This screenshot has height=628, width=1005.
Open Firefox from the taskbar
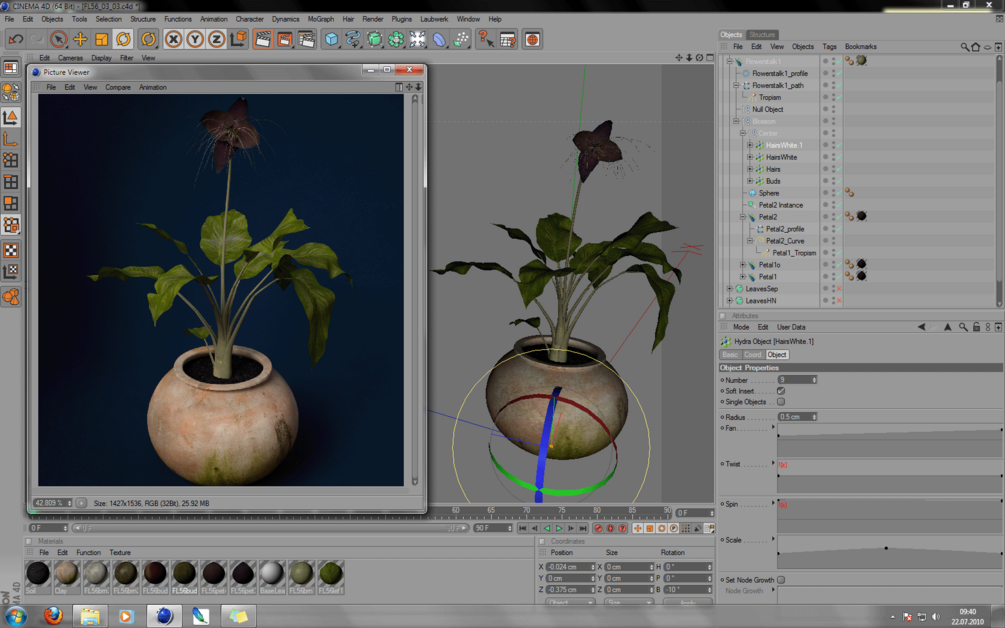[53, 616]
